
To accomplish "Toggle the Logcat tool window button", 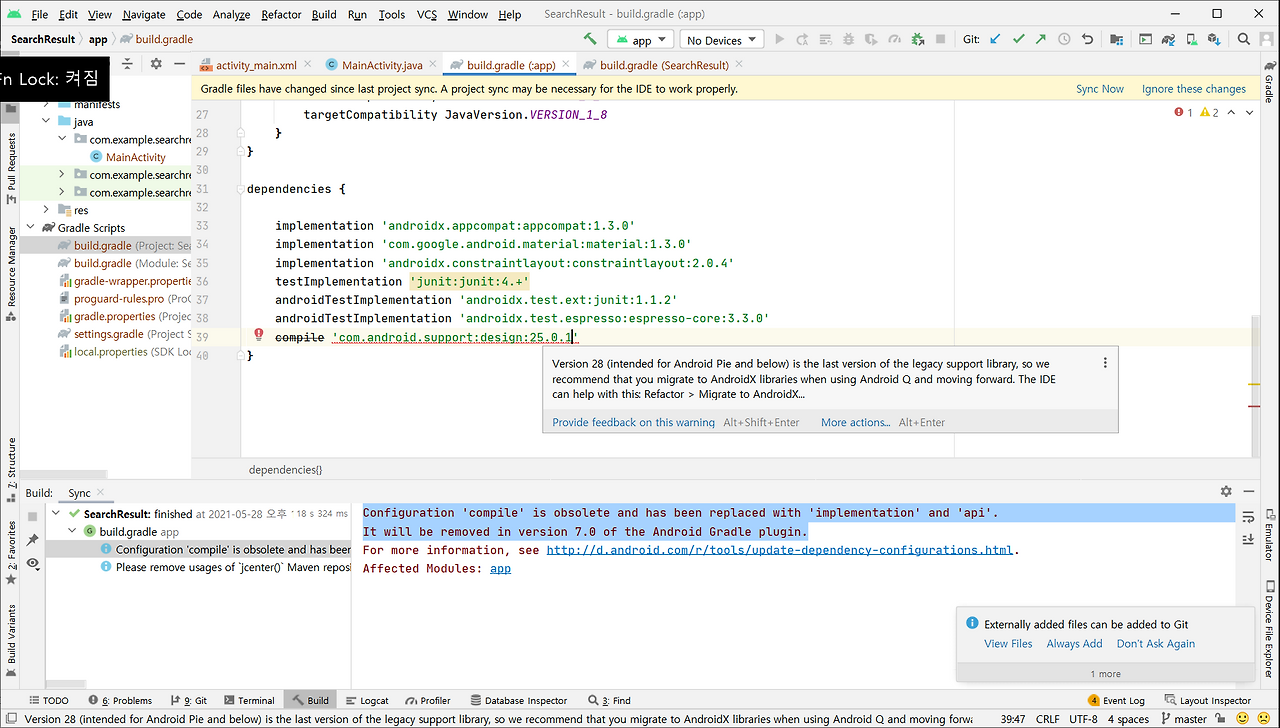I will 366,701.
